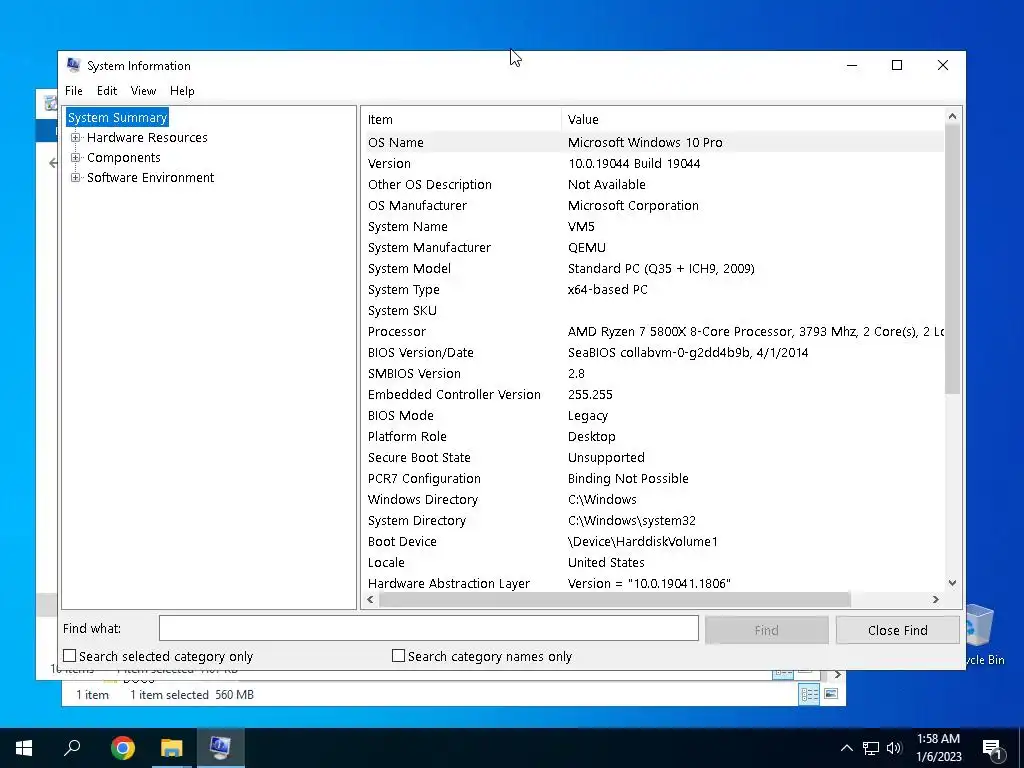Click the horizontal scrollbar thumb
The image size is (1024, 768).
tap(615, 600)
